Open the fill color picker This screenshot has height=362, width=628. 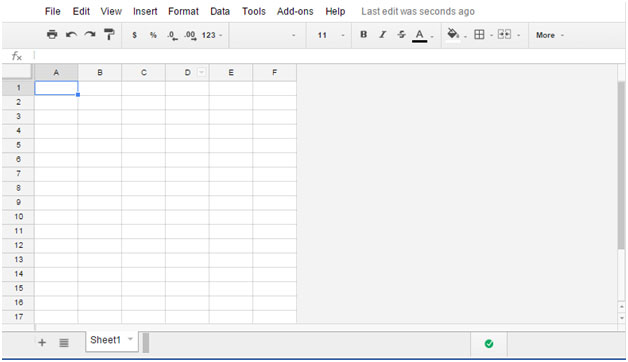(x=457, y=35)
